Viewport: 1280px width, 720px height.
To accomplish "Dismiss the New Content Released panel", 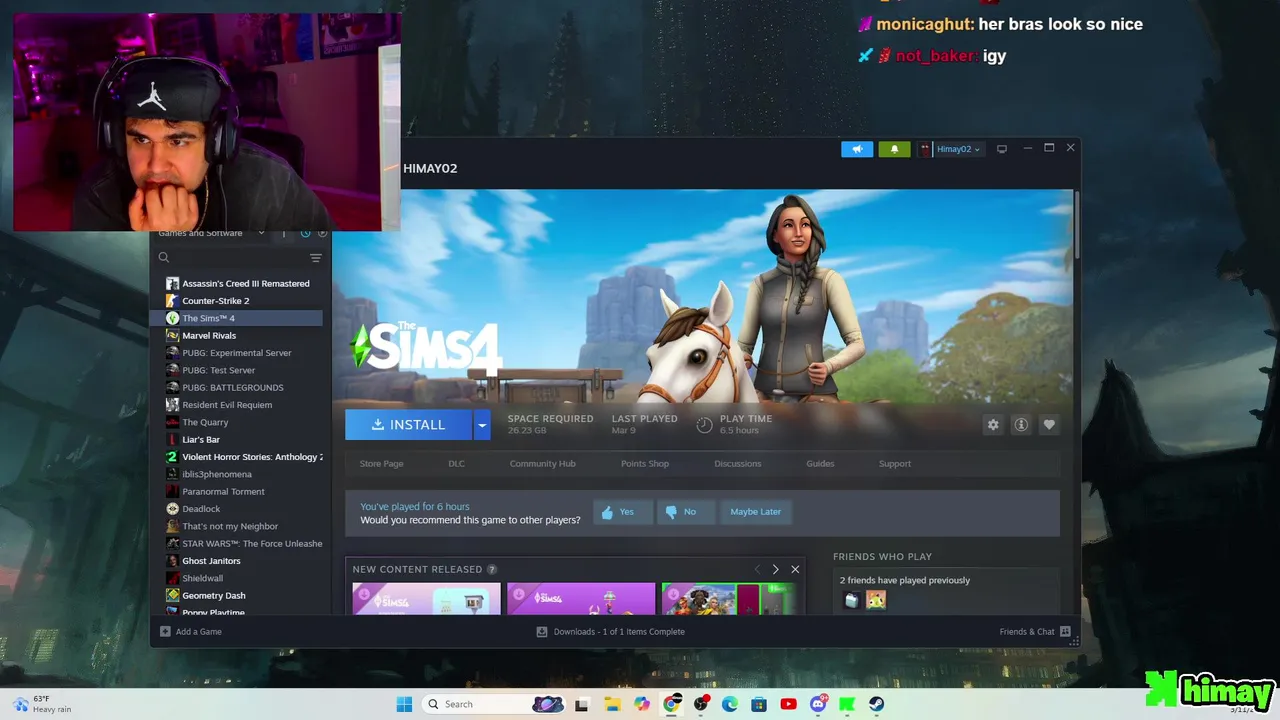I will (795, 569).
